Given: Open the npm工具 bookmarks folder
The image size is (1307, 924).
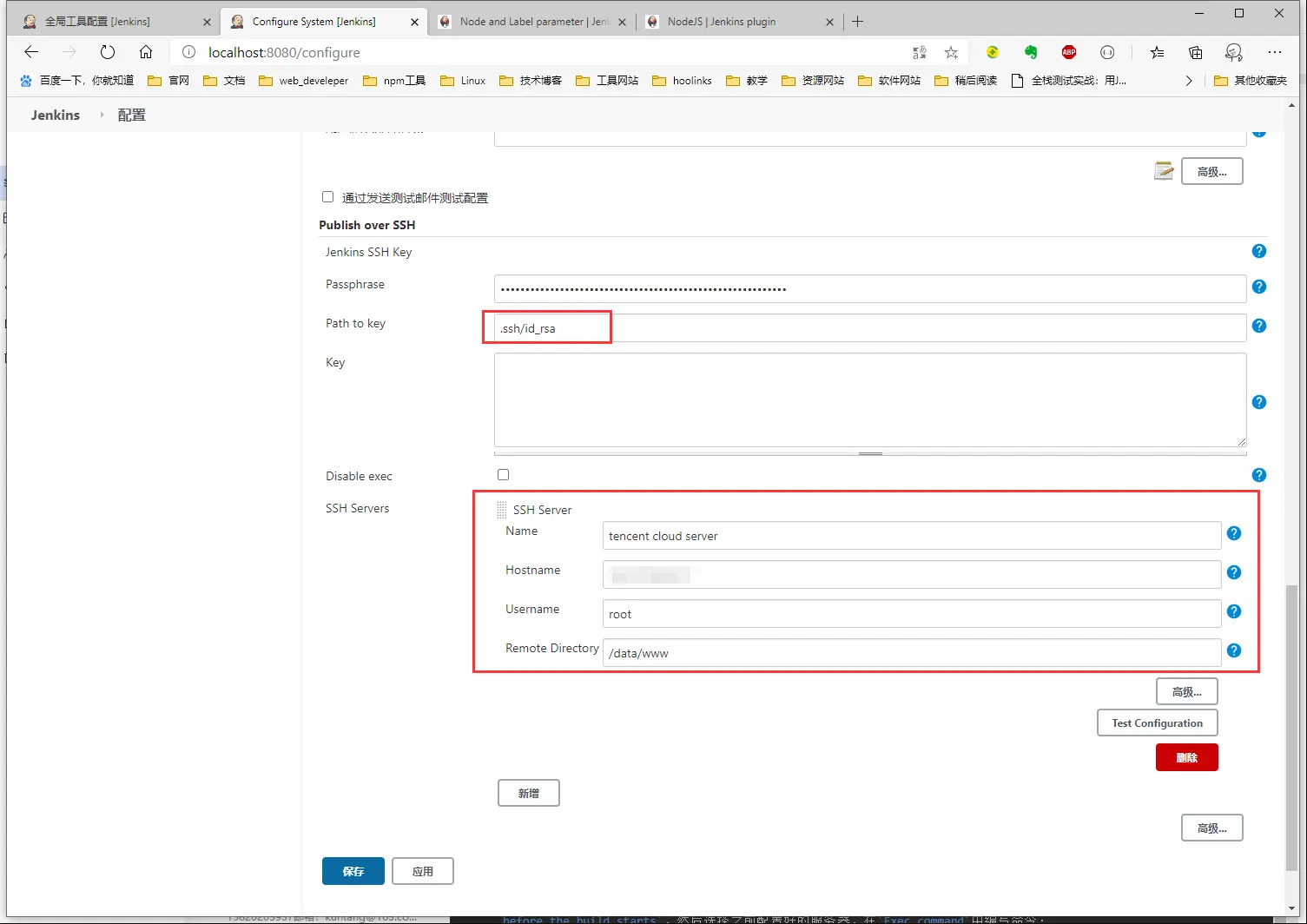Looking at the screenshot, I should click(x=394, y=81).
